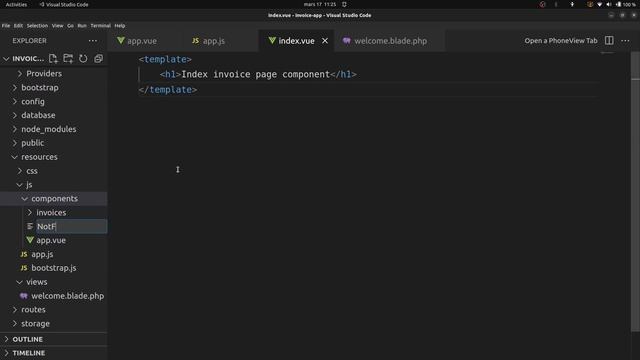This screenshot has width=640, height=360.
Task: Click the closing template tag line
Action: point(168,89)
